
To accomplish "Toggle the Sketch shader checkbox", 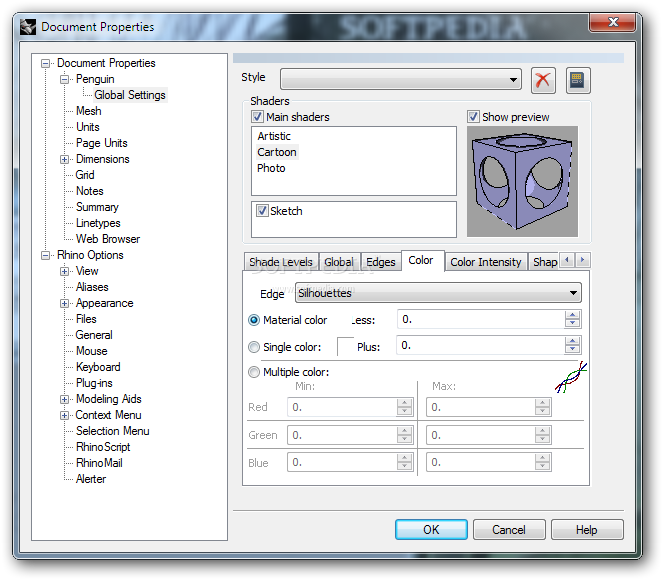I will [x=262, y=210].
